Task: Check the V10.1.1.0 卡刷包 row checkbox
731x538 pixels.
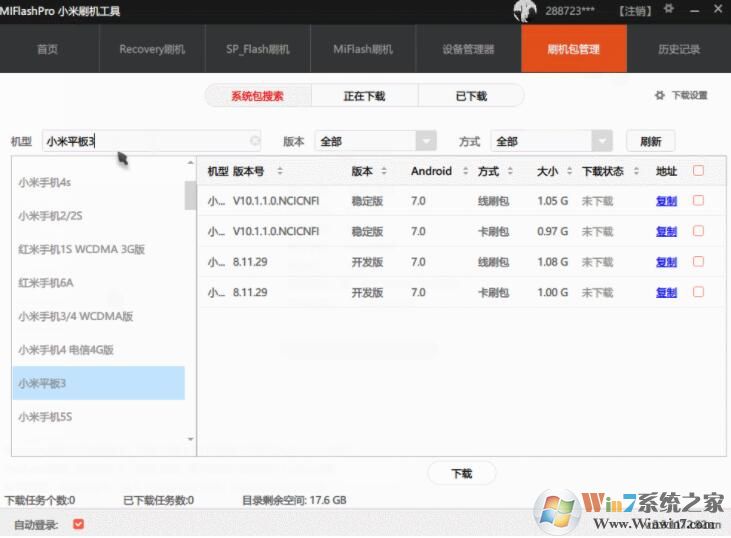Action: (698, 231)
